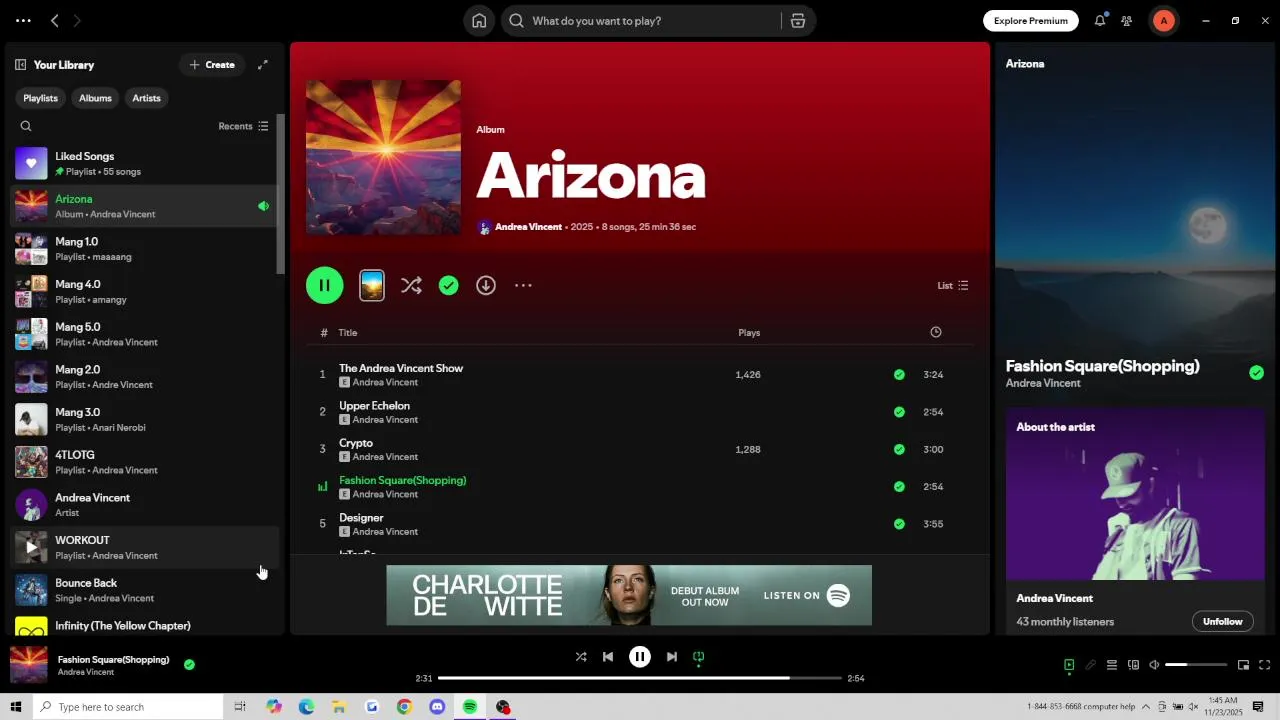The height and width of the screenshot is (720, 1280).
Task: Filter library by Albums
Action: click(x=95, y=98)
